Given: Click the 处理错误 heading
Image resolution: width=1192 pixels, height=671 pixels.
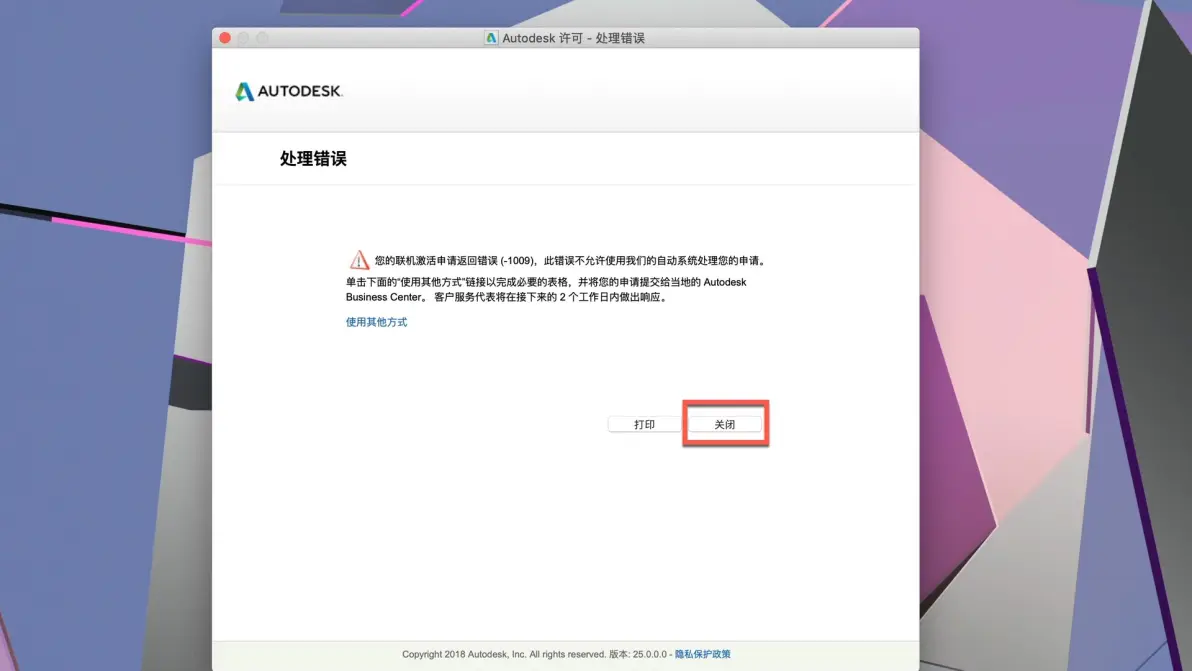Looking at the screenshot, I should [313, 158].
